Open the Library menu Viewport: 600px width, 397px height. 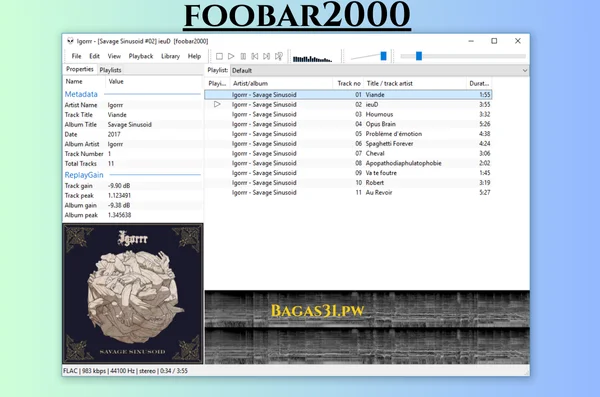[170, 56]
